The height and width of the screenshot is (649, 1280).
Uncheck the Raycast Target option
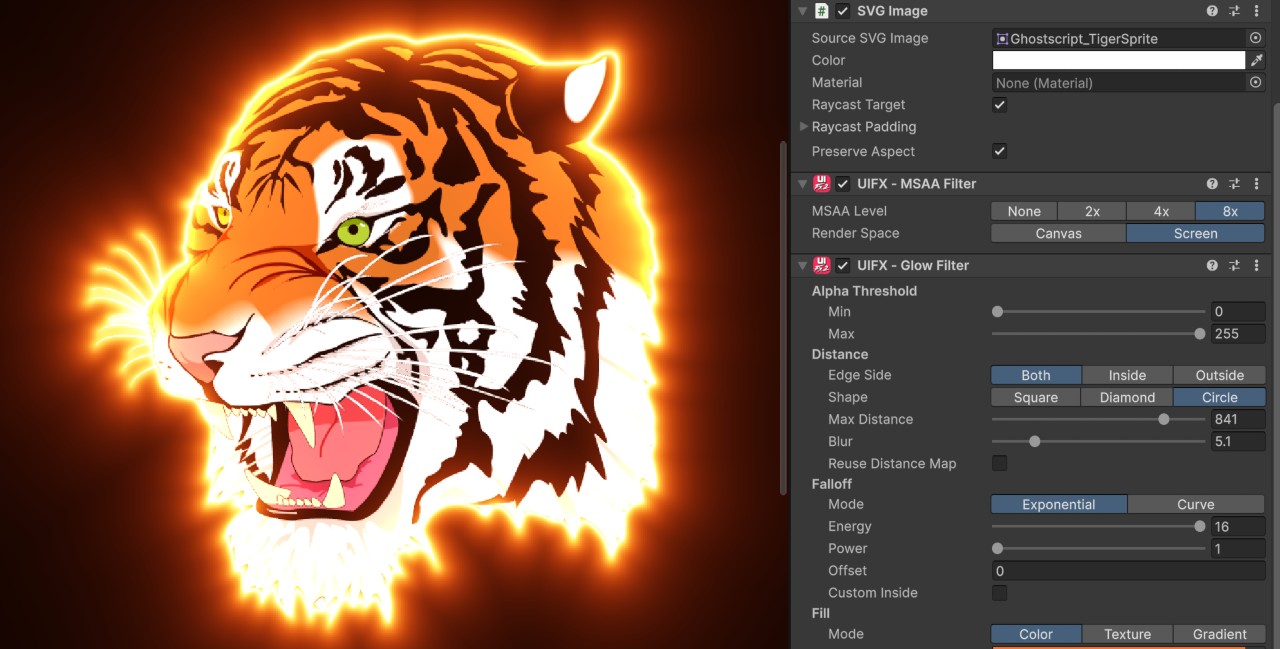pos(999,105)
